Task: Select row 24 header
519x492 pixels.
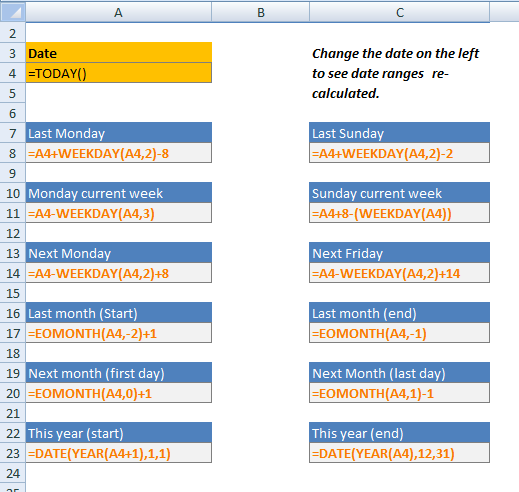Action: [x=13, y=473]
